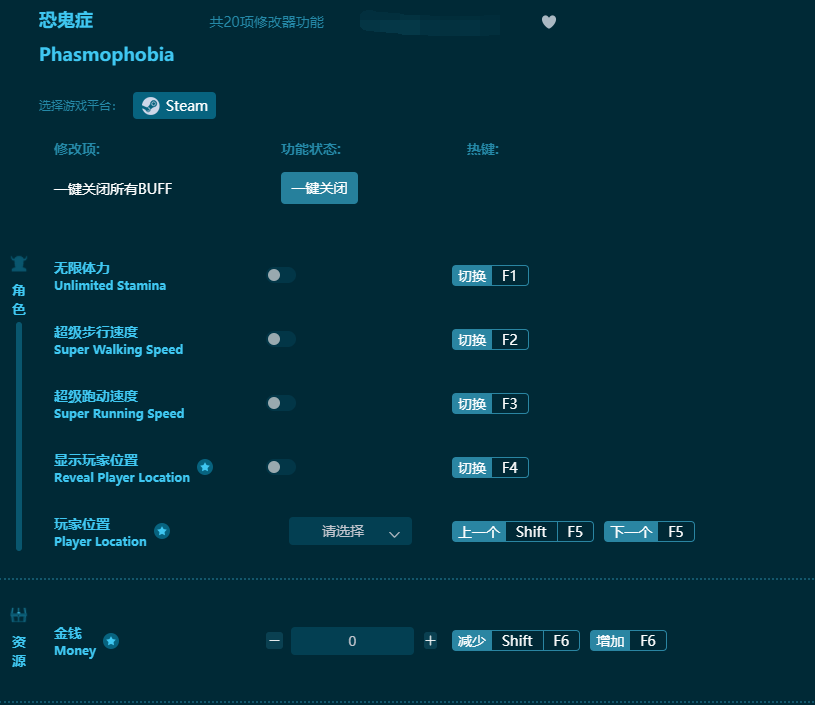Viewport: 815px width, 705px height.
Task: Click the 一键关闭 disable all buffs button
Action: point(319,188)
